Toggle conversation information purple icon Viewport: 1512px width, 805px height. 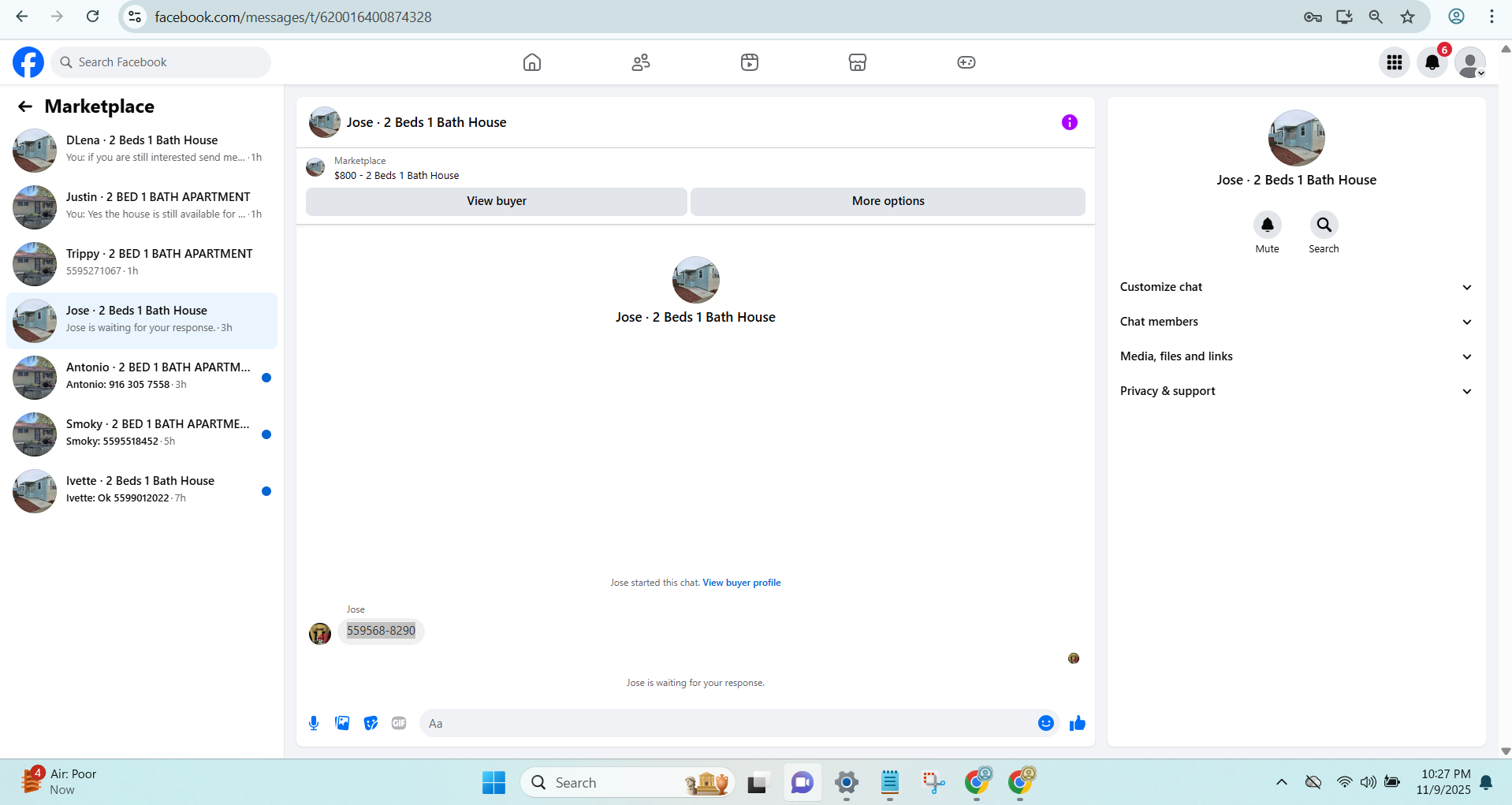[1070, 122]
